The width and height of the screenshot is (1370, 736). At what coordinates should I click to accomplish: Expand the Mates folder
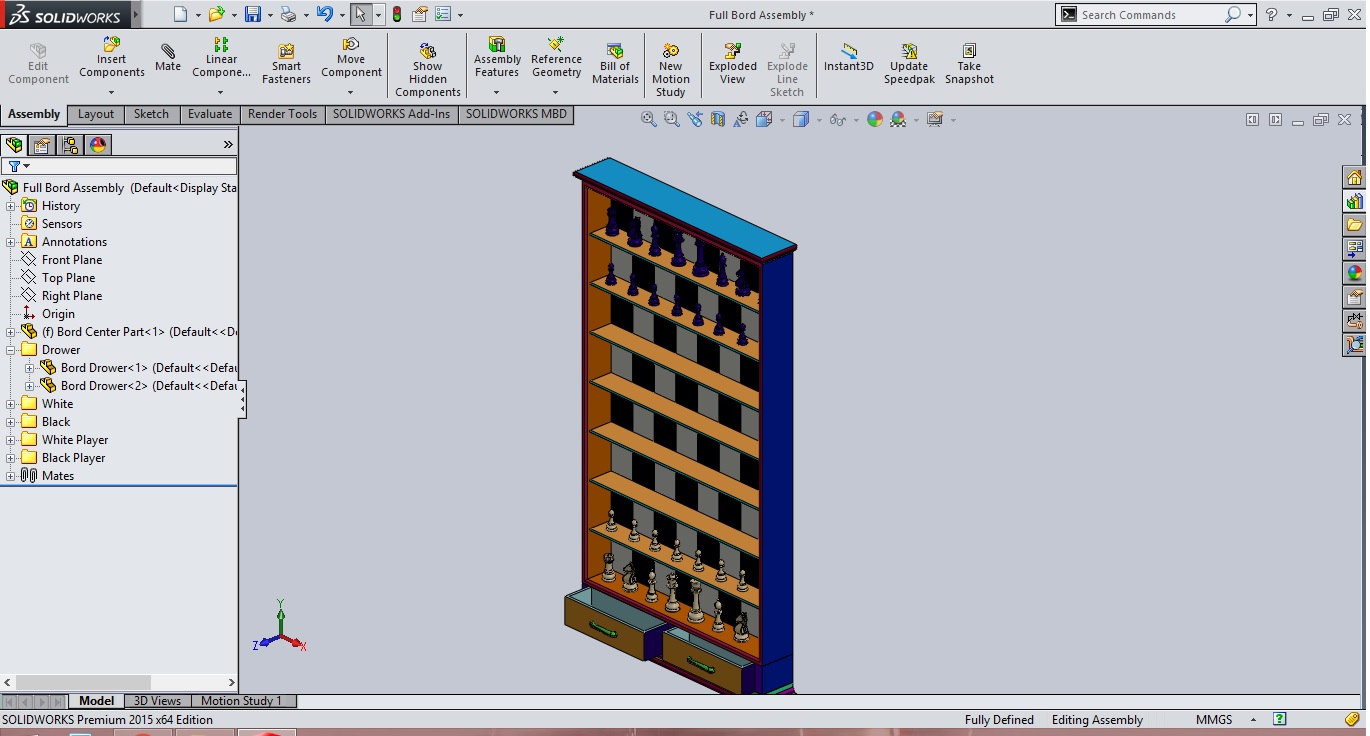coord(11,476)
